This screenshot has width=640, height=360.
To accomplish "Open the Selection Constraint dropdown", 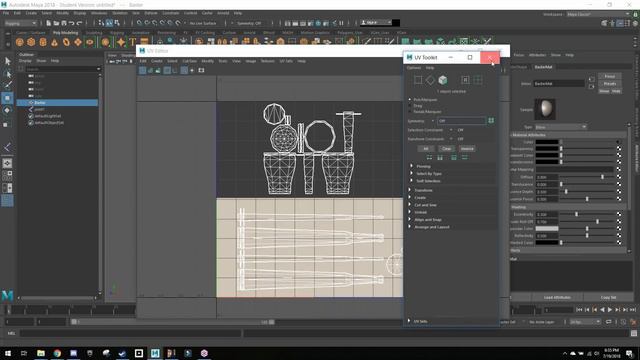I will (451, 130).
